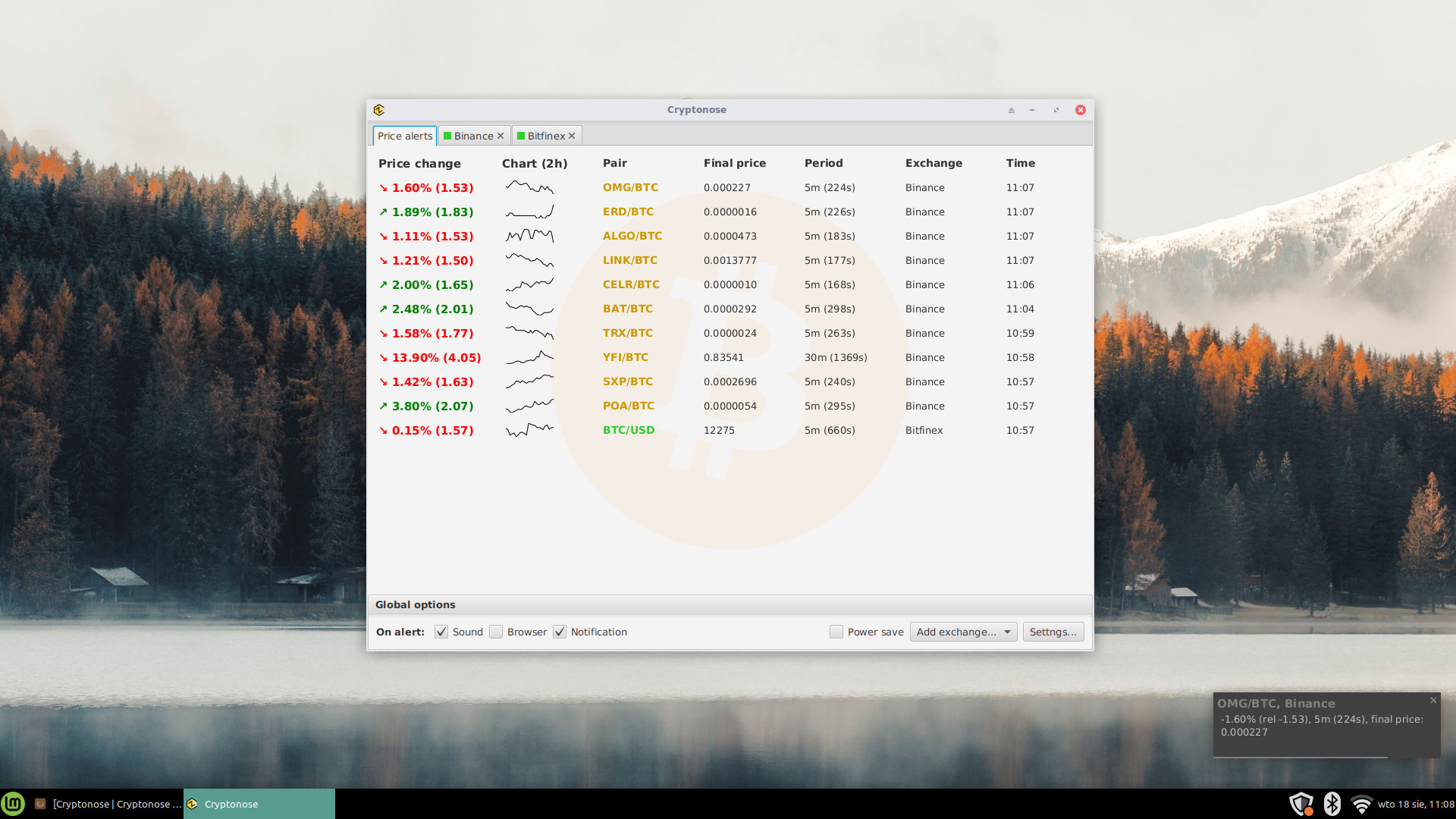Select the final price 0.83541

point(723,357)
